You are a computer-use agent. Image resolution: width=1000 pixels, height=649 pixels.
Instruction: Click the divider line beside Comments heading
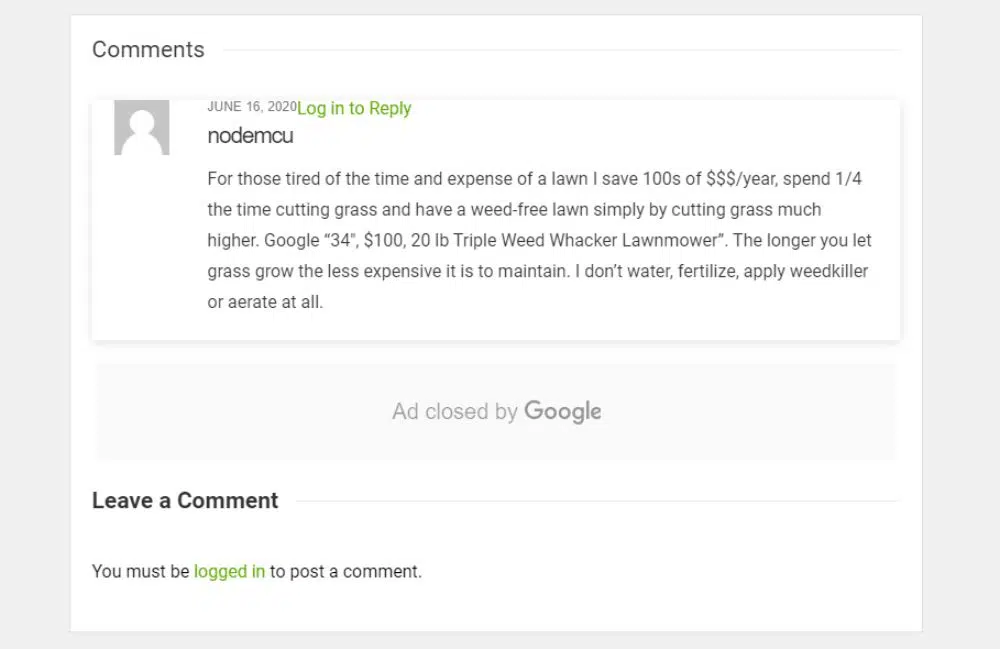pos(560,50)
